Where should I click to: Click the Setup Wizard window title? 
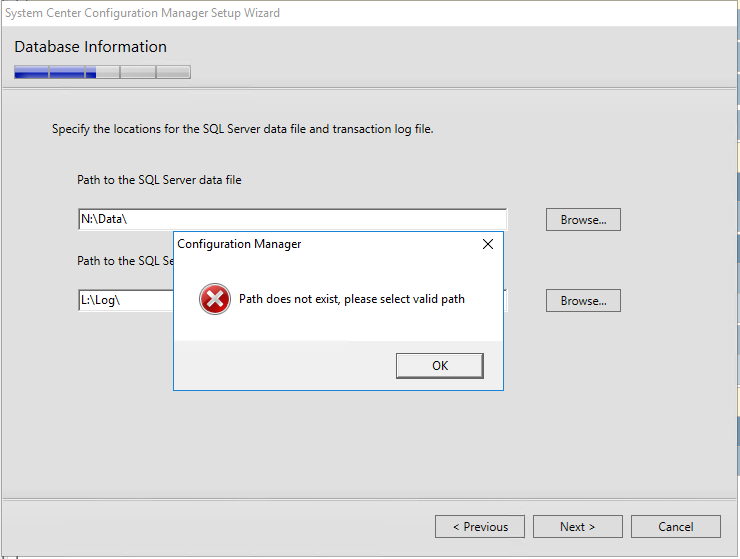pyautogui.click(x=142, y=13)
